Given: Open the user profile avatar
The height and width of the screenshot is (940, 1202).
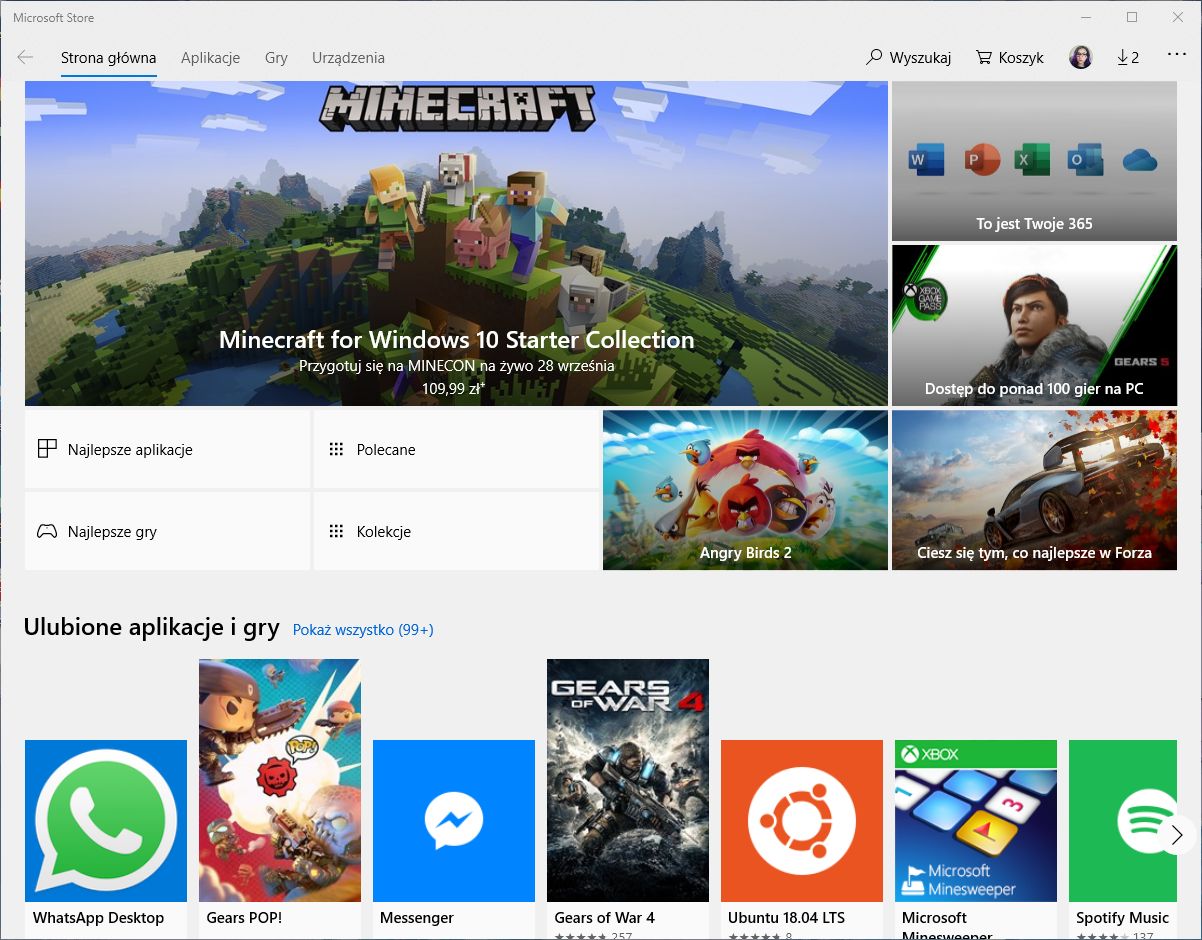Looking at the screenshot, I should tap(1080, 57).
